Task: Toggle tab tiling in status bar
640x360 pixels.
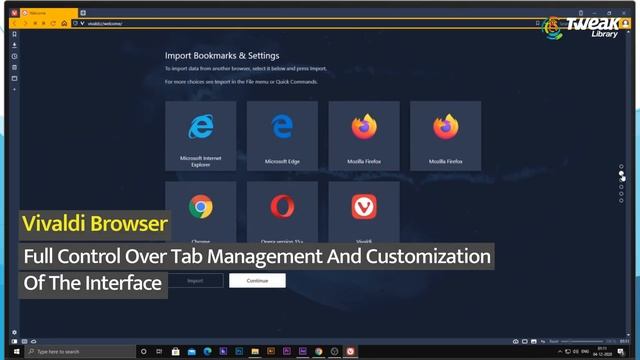Action: (524, 341)
